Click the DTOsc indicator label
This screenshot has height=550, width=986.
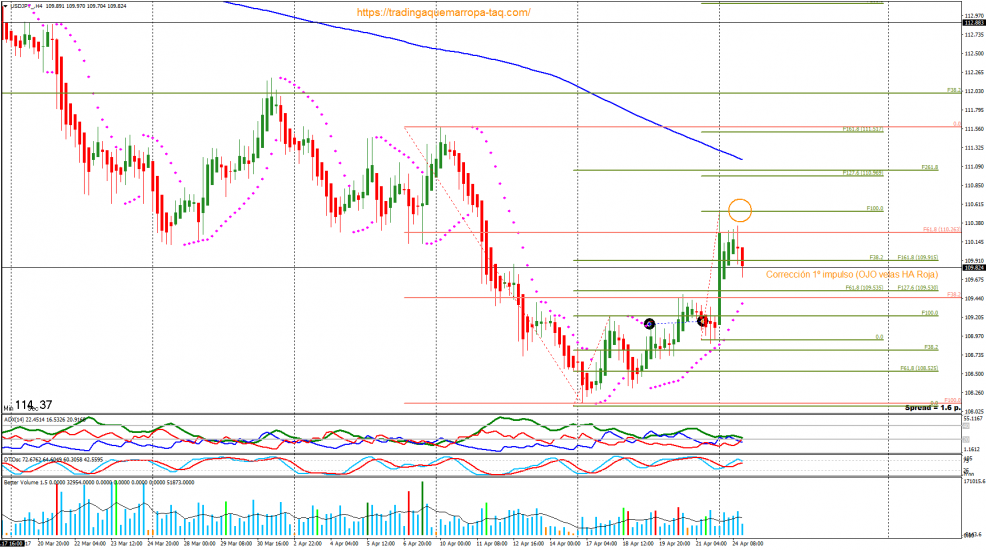pyautogui.click(x=12, y=459)
